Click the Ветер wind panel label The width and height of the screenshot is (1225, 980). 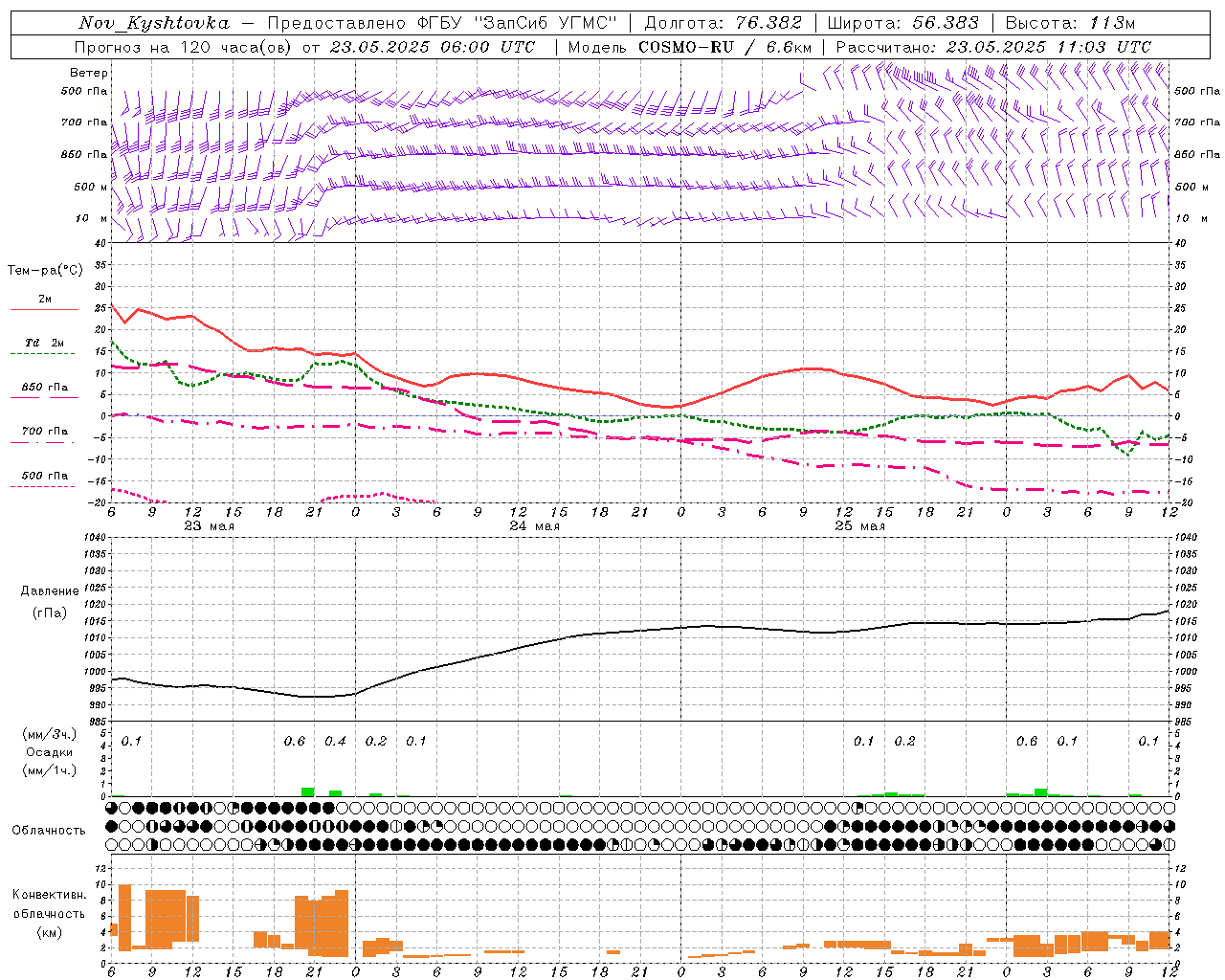pyautogui.click(x=89, y=73)
